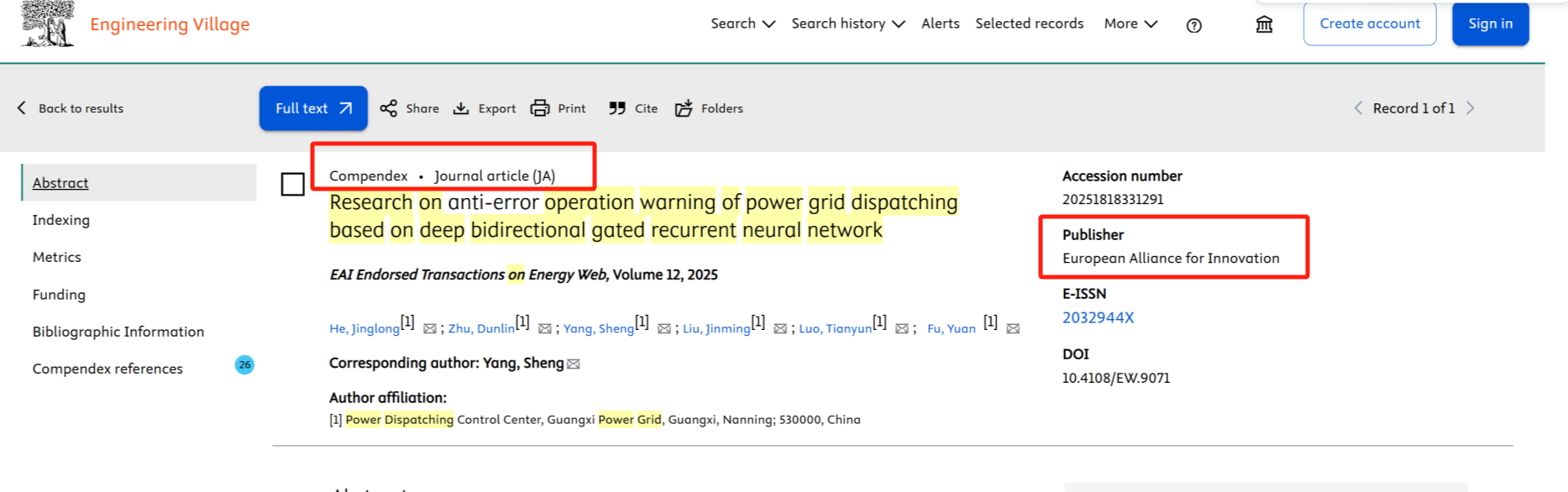The height and width of the screenshot is (492, 1568).
Task: Select Bibliographic Information section
Action: [x=118, y=332]
